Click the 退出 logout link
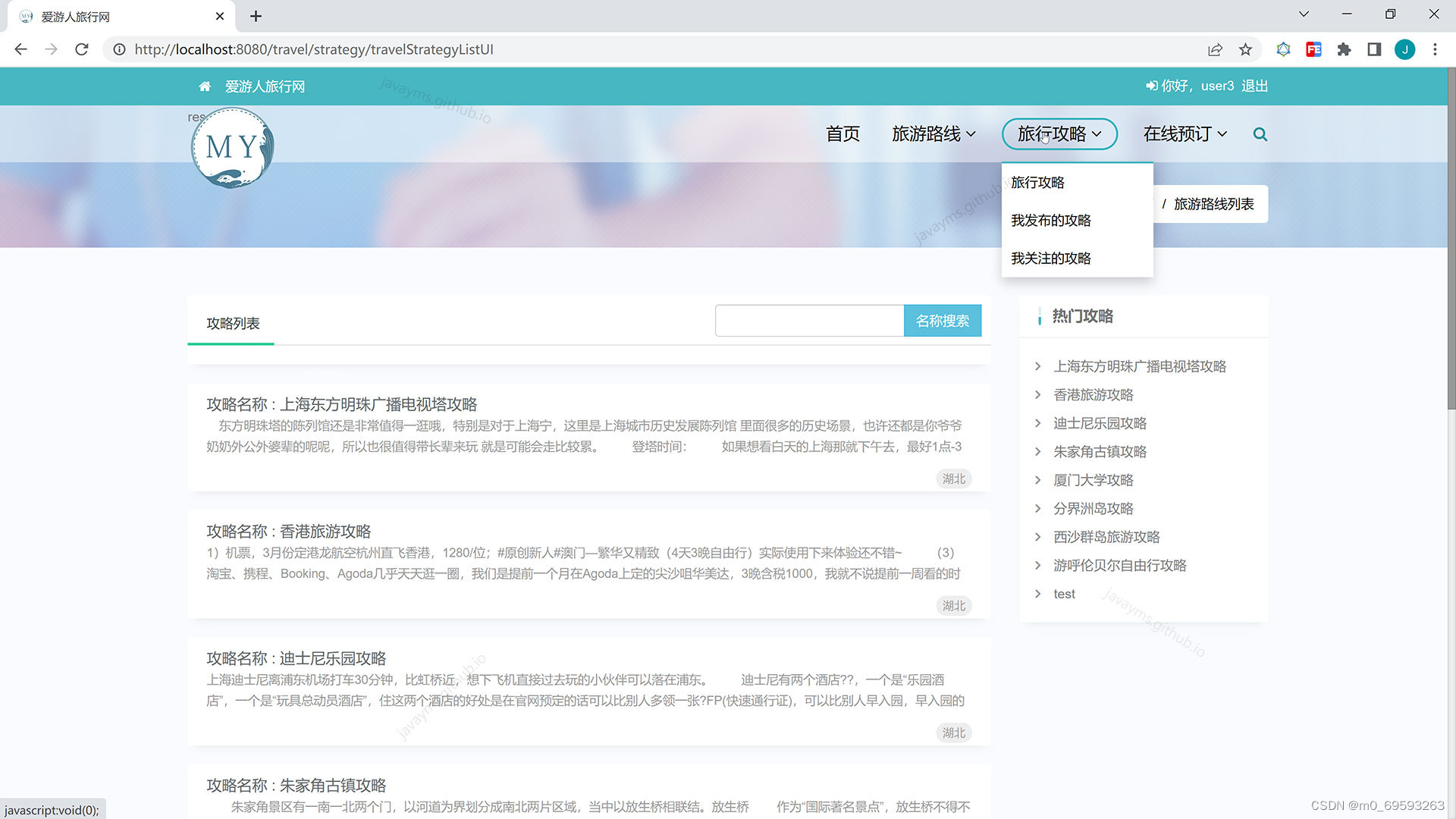Viewport: 1456px width, 819px height. click(x=1254, y=86)
